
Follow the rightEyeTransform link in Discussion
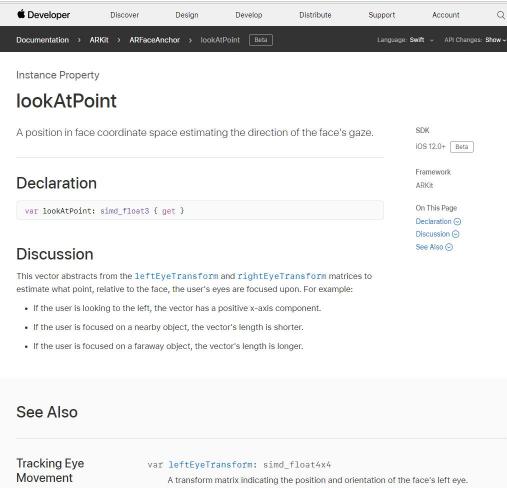click(x=282, y=276)
